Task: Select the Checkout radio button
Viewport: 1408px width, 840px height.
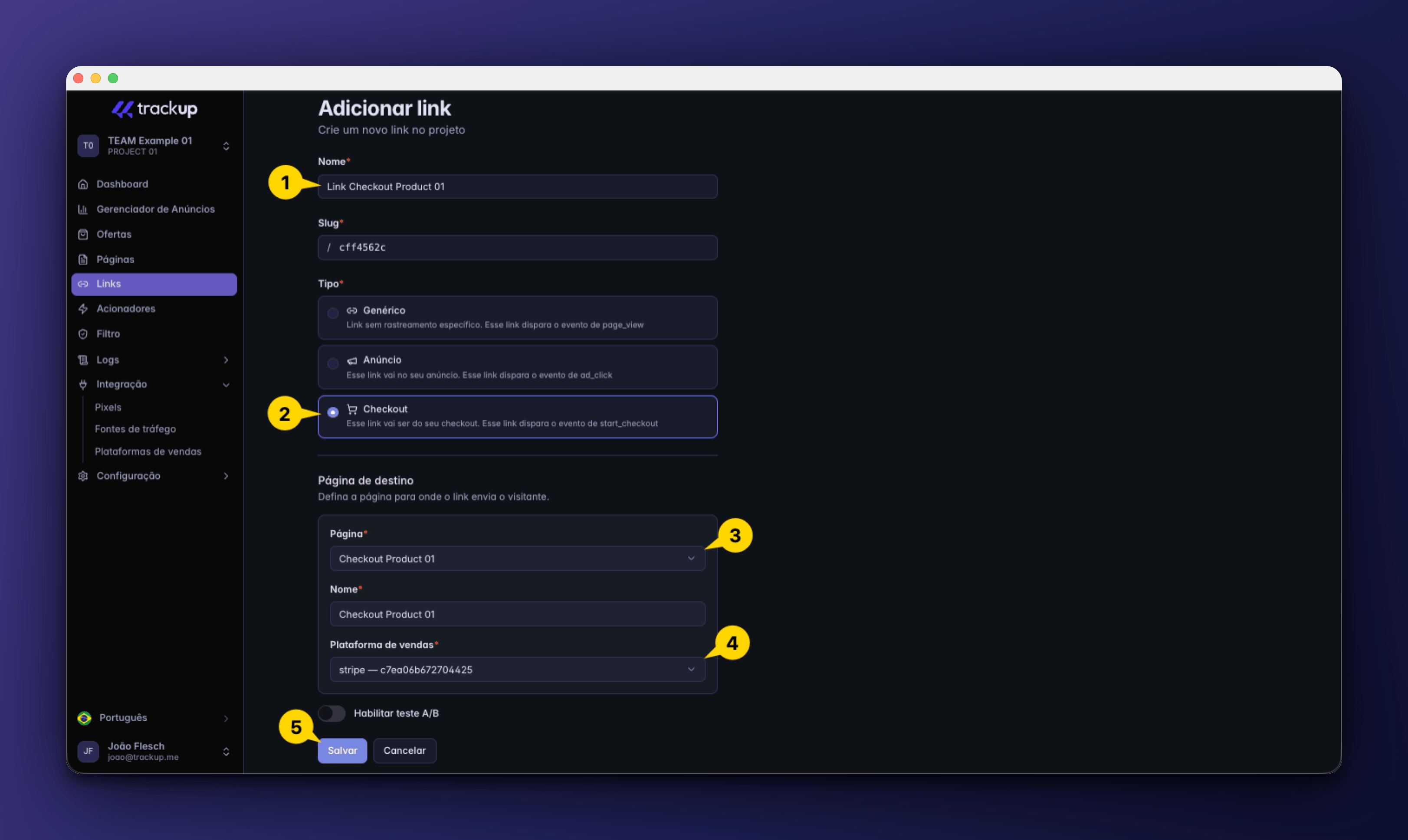Action: point(333,412)
